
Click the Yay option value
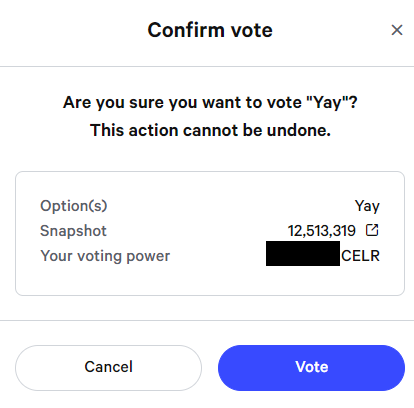[x=367, y=206]
